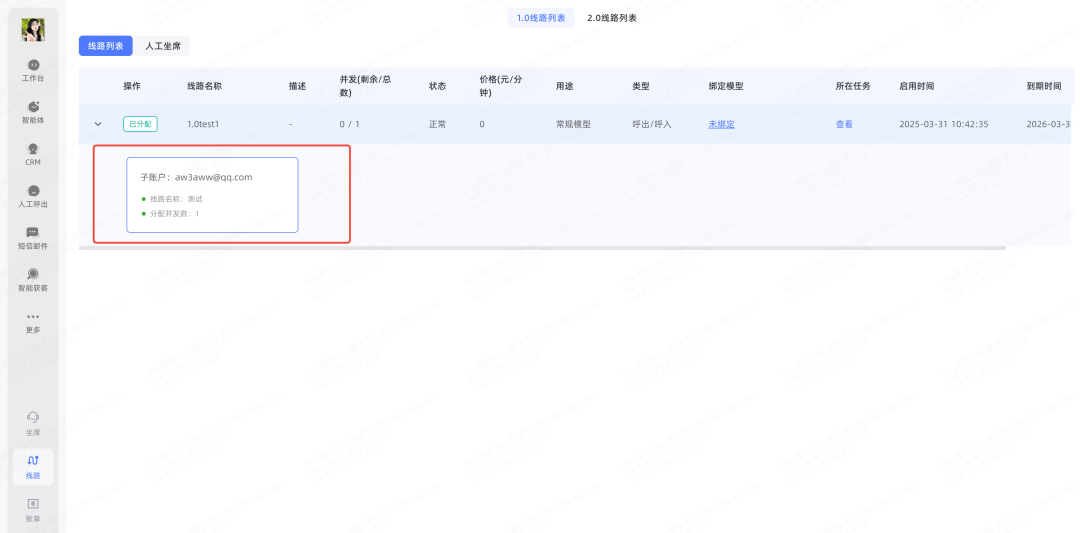Select 线路 lines sidebar icon
The width and height of the screenshot is (1080, 533).
click(33, 466)
